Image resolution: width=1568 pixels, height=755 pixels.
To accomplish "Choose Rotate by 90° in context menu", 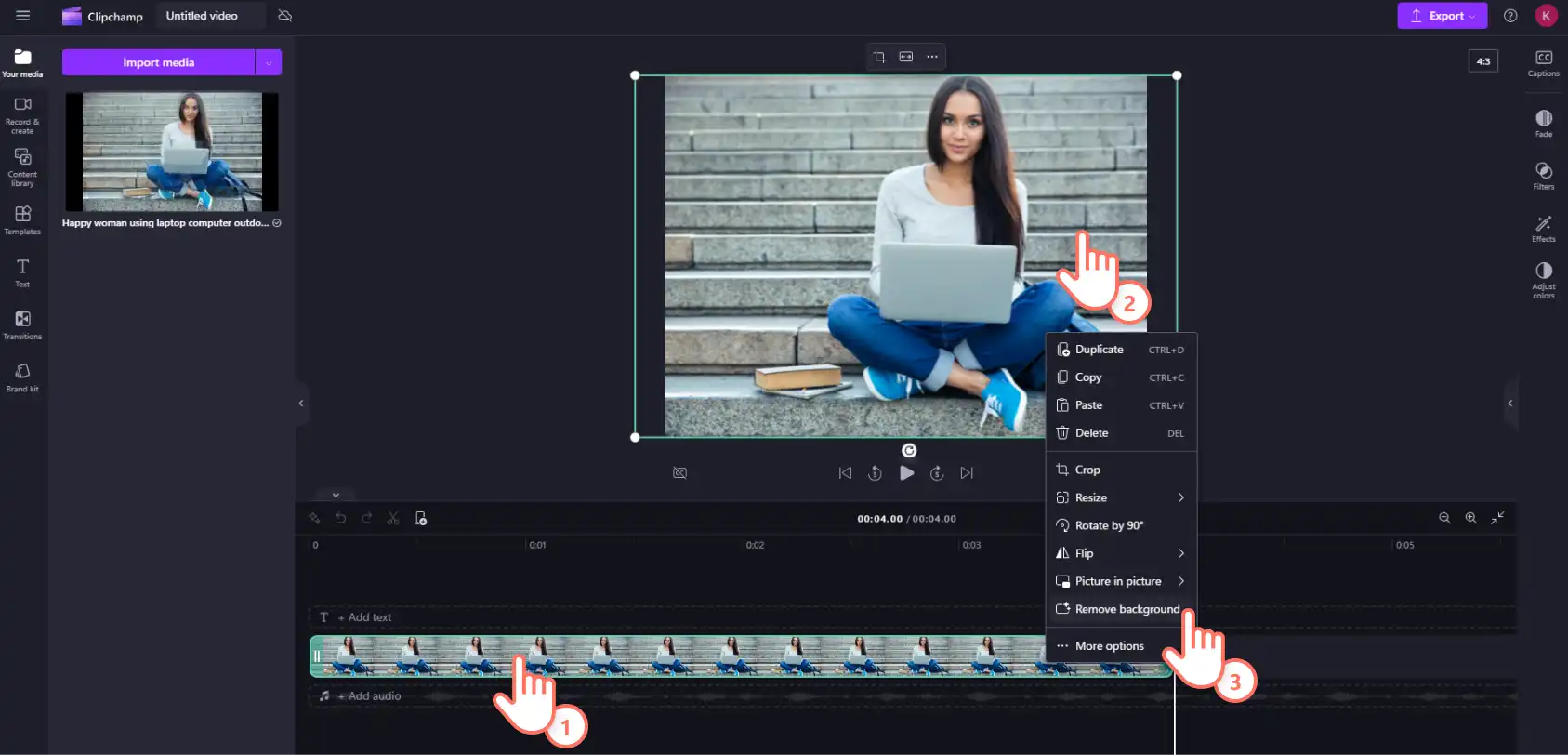I will [1121, 525].
